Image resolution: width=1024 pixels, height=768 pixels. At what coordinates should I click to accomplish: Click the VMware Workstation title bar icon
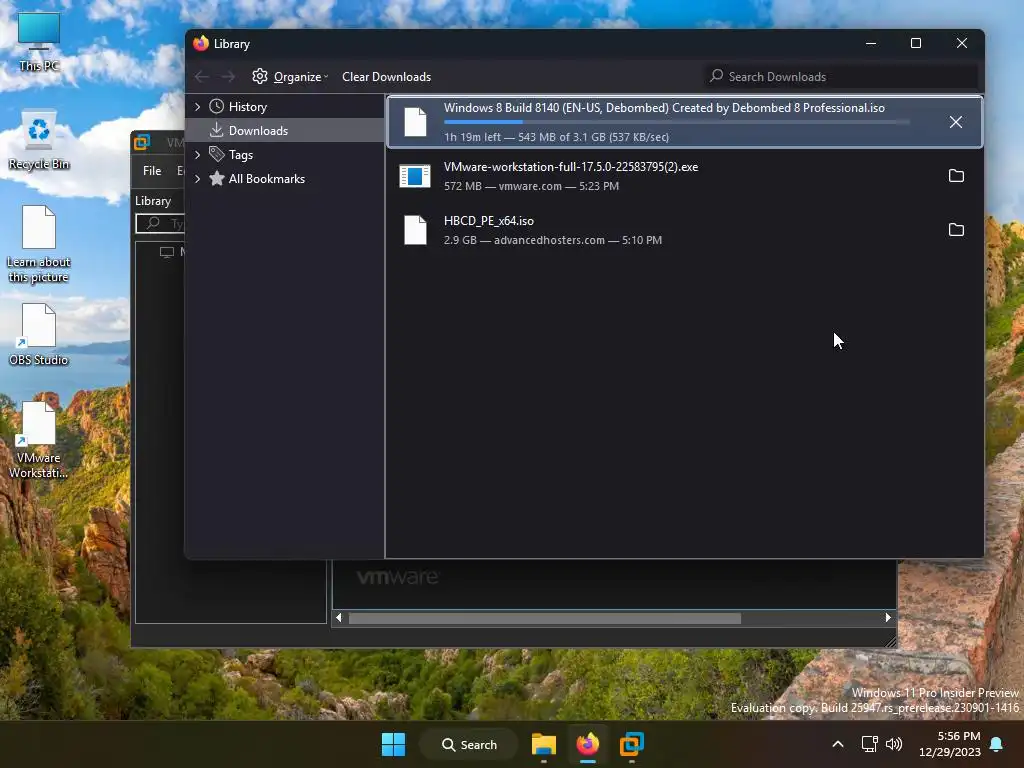(142, 142)
